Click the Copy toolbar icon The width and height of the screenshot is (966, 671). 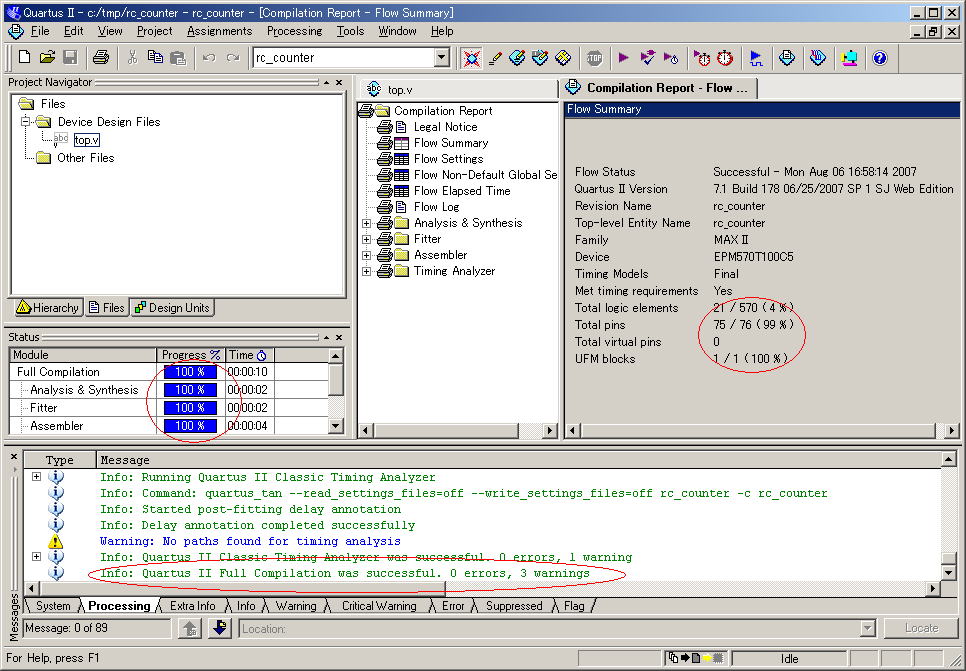(x=155, y=57)
